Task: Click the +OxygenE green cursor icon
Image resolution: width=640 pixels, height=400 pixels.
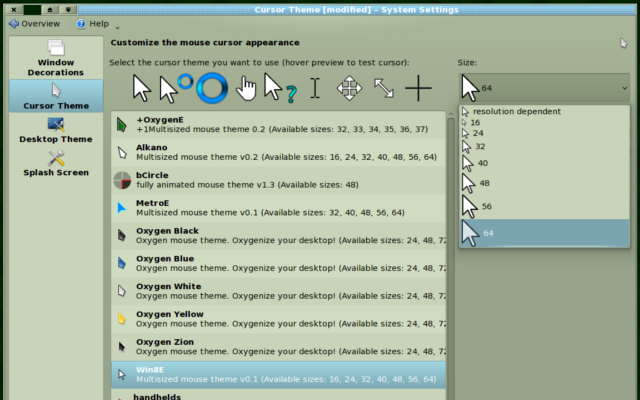Action: tap(122, 125)
